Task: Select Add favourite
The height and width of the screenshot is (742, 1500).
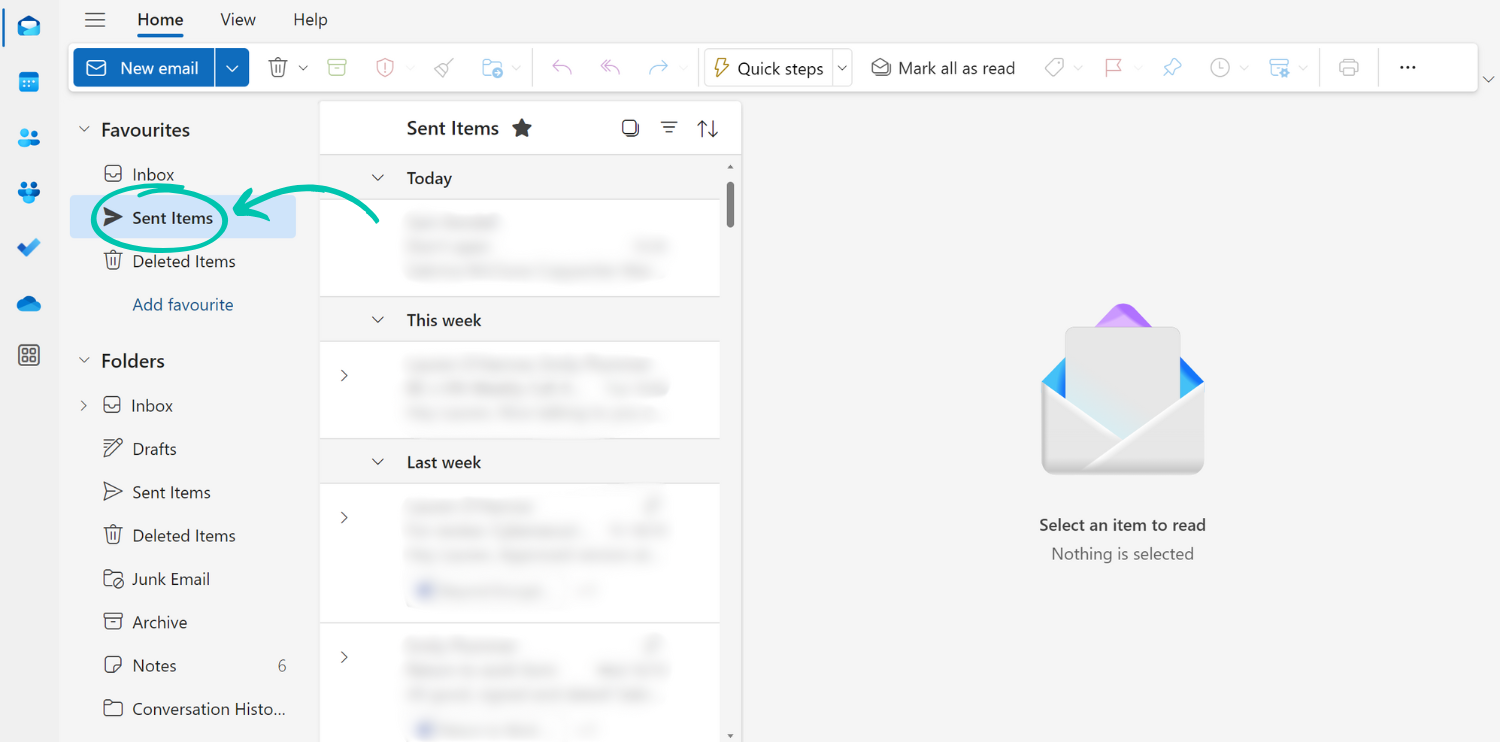Action: point(183,304)
